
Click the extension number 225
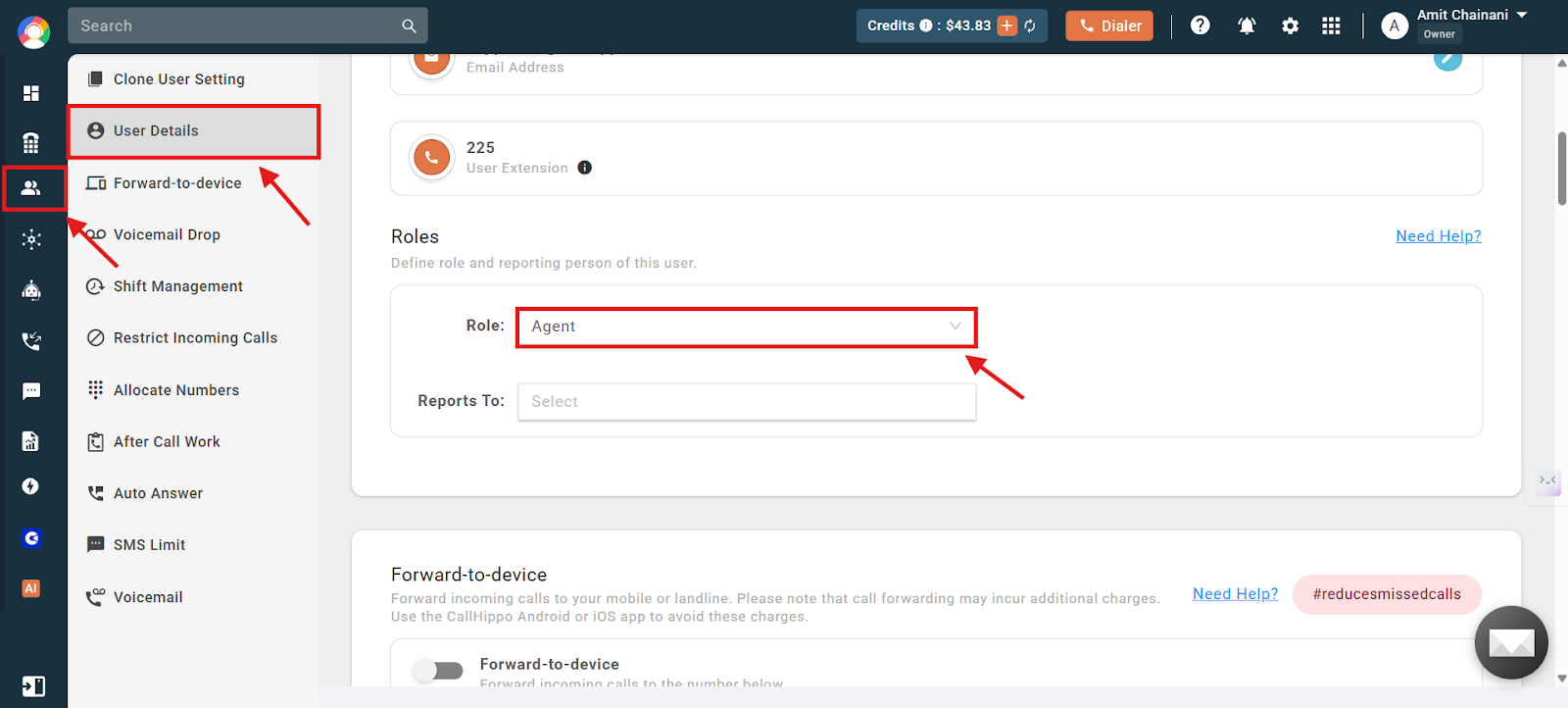click(x=480, y=147)
